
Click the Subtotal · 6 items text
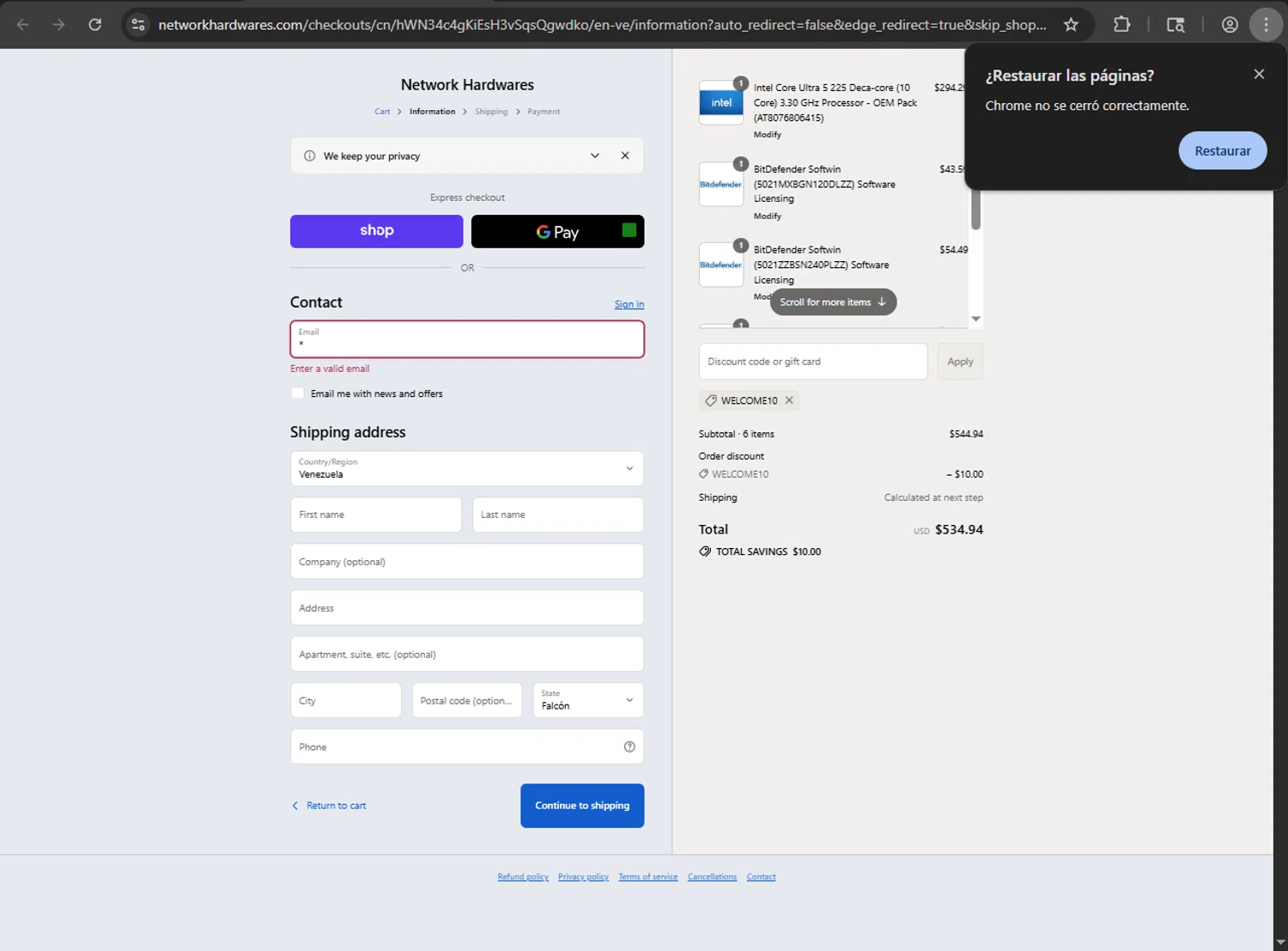pos(737,434)
